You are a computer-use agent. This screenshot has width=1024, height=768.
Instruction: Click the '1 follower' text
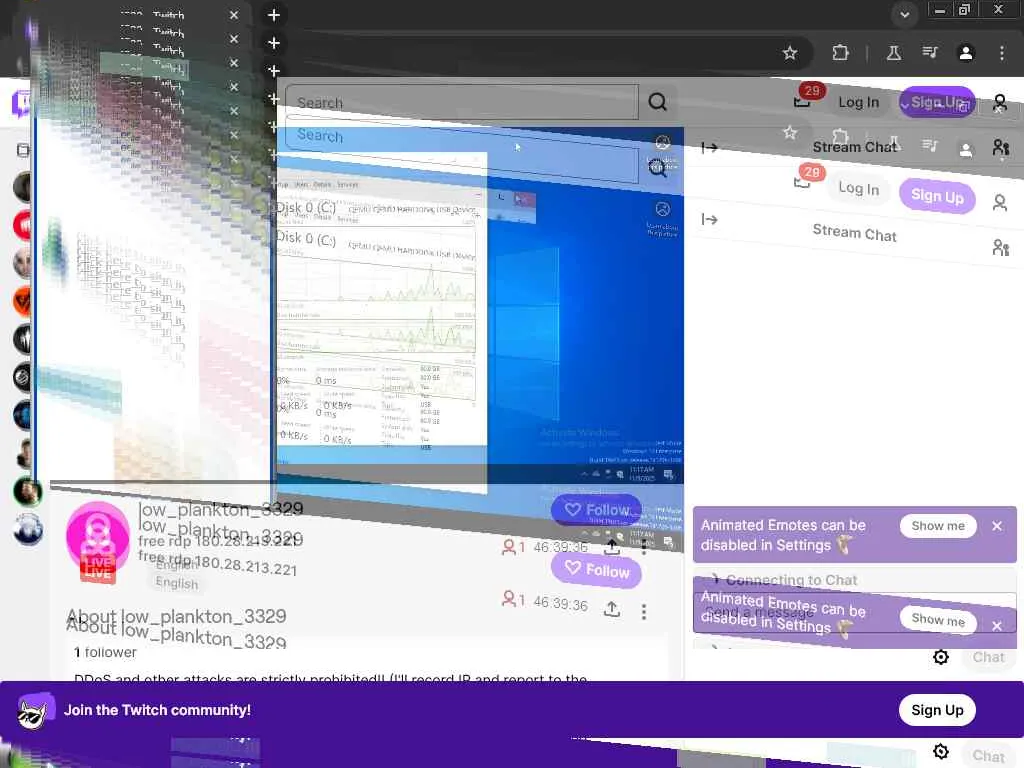point(105,652)
